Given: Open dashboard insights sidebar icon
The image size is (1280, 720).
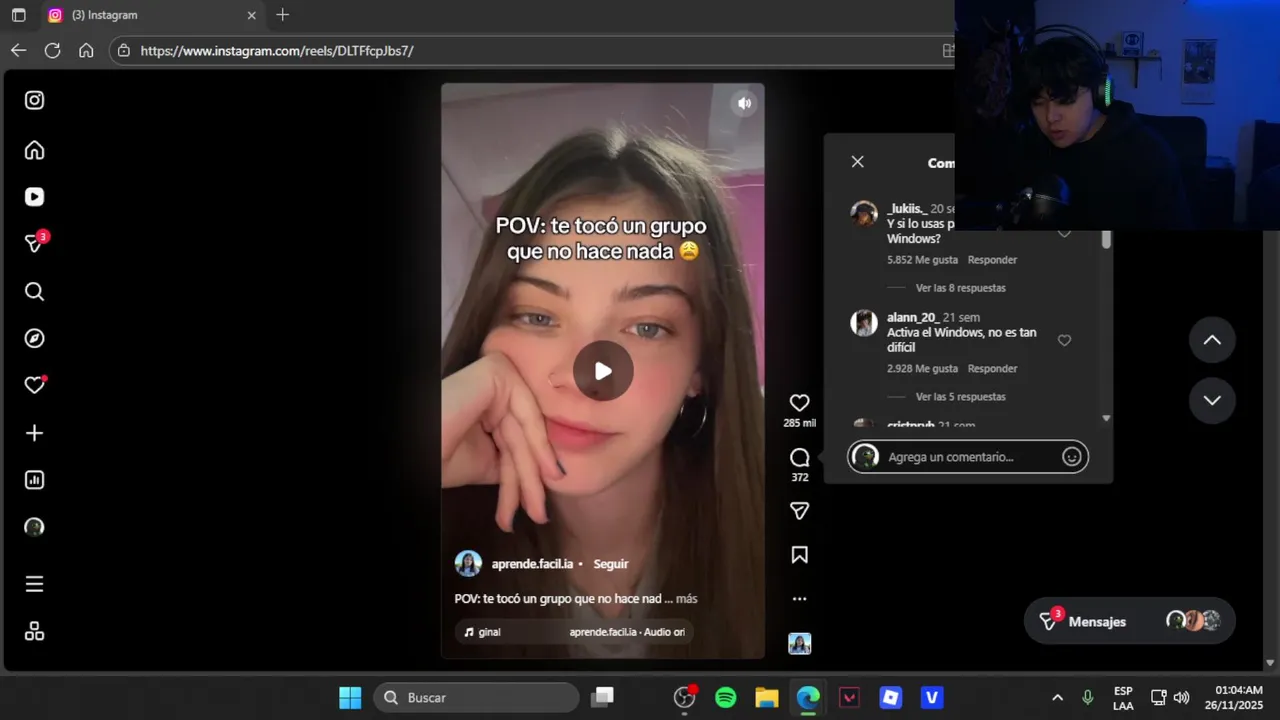Looking at the screenshot, I should [34, 480].
